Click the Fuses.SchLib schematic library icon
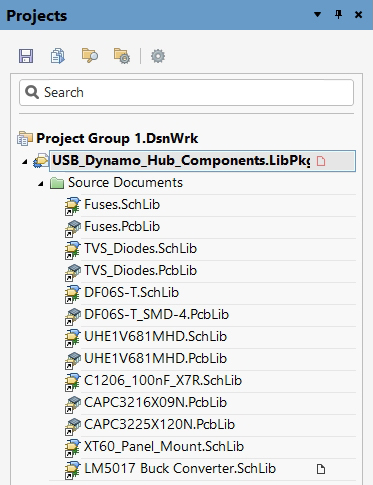This screenshot has height=485, width=373. (x=73, y=205)
